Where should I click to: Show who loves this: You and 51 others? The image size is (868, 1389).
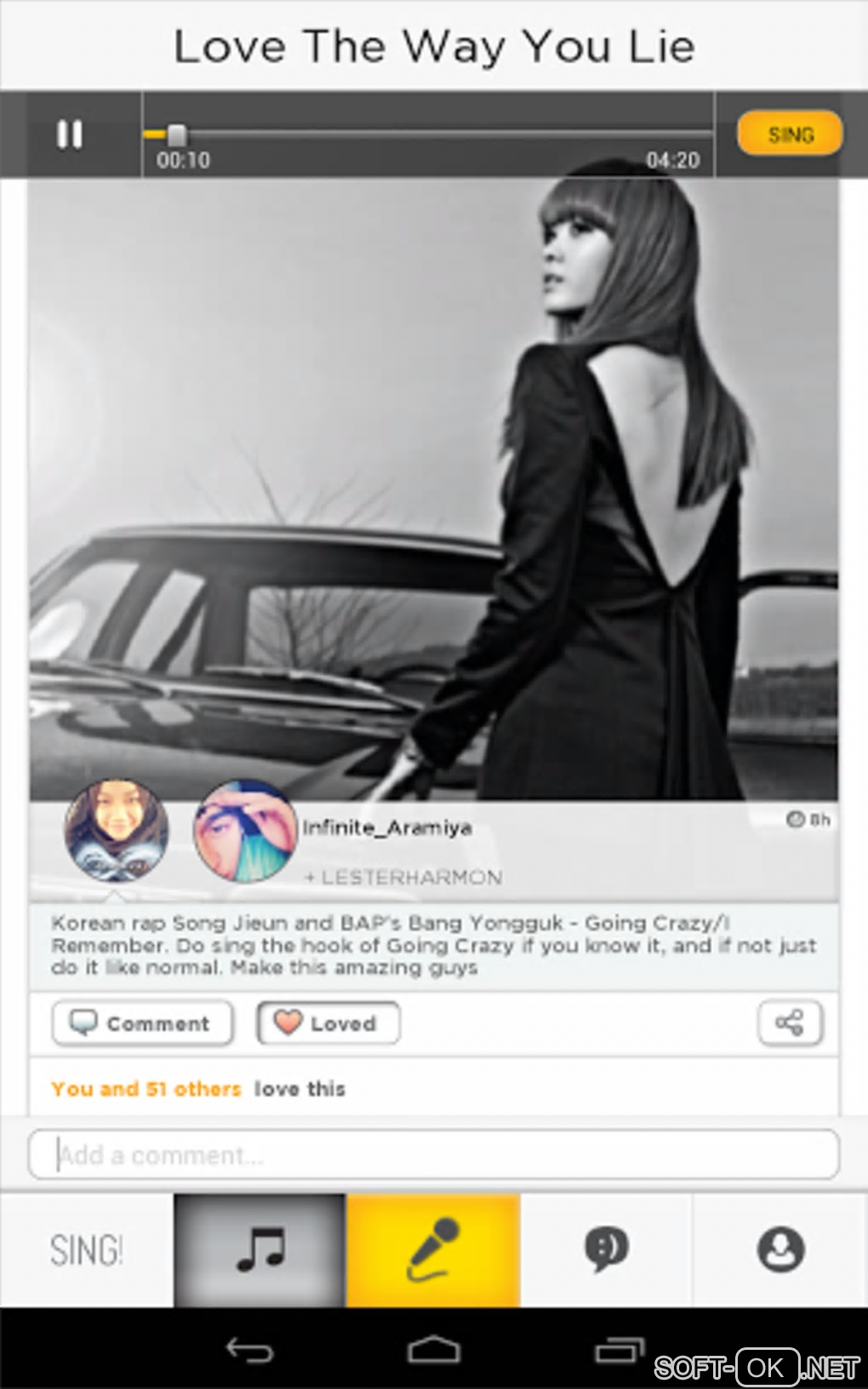click(x=146, y=1089)
